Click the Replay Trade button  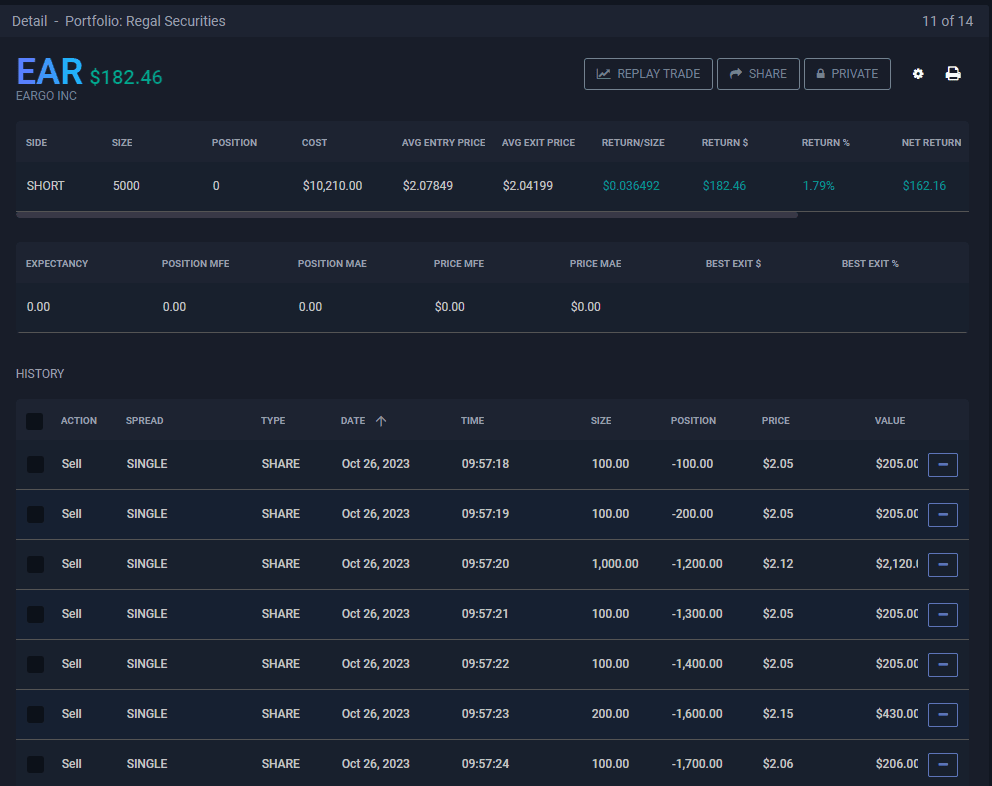[648, 74]
